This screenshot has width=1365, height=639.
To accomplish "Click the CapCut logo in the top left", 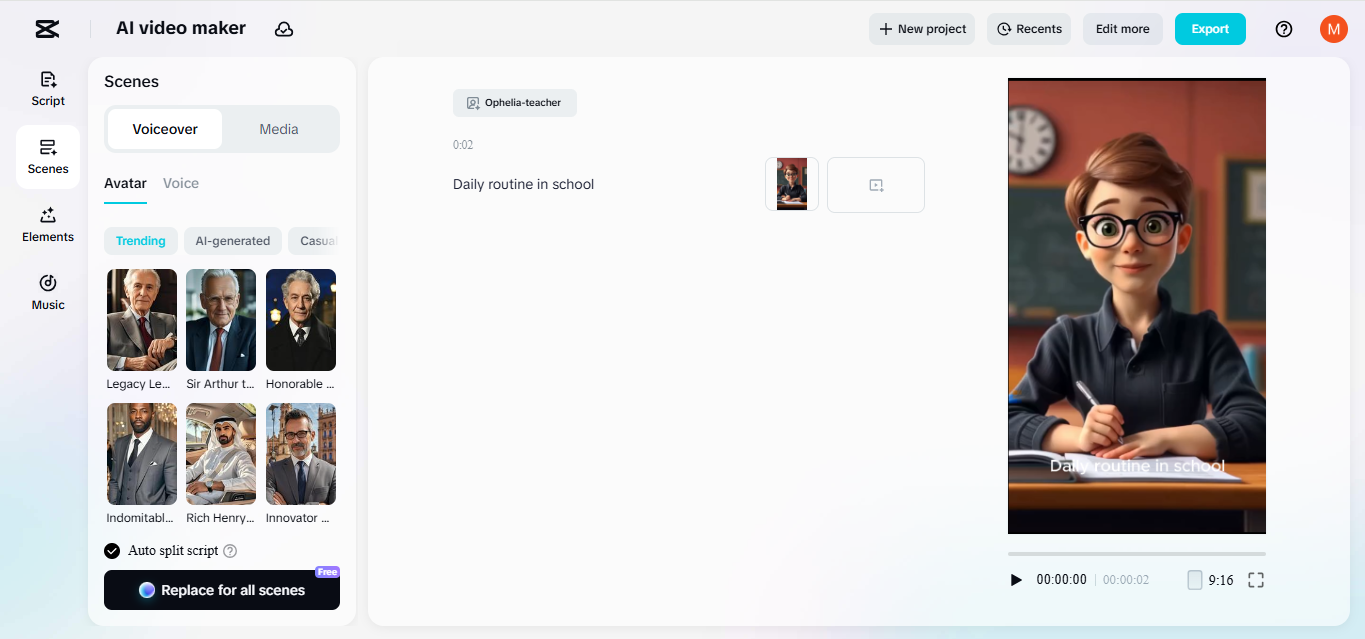I will [46, 29].
